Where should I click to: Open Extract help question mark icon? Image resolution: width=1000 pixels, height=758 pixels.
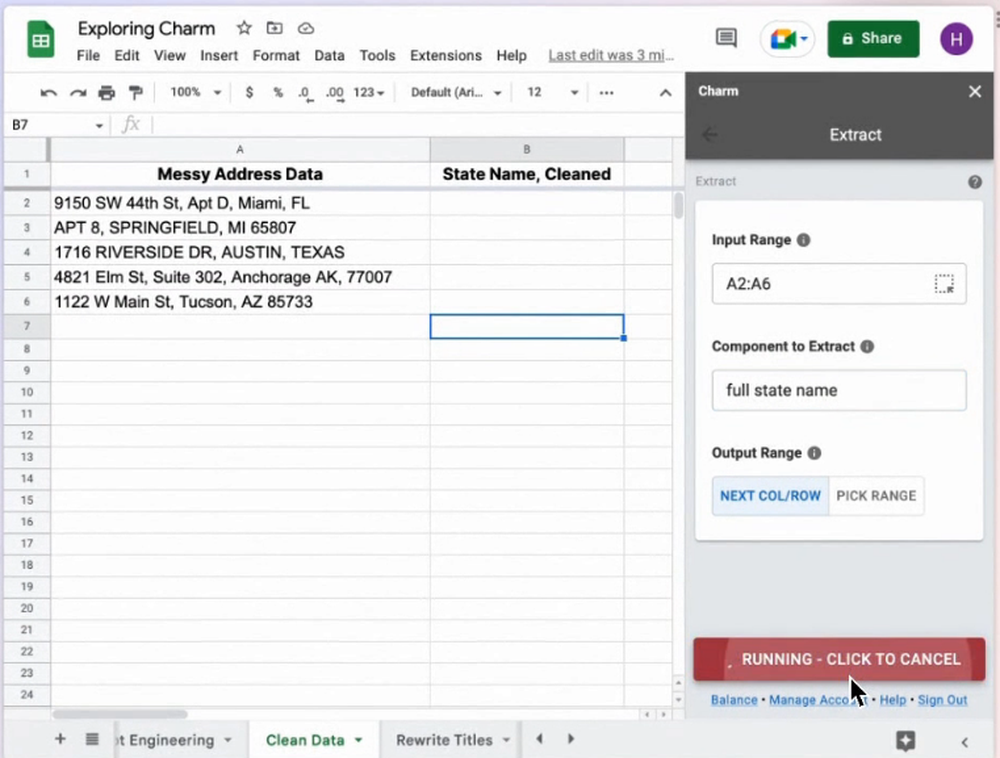(974, 182)
